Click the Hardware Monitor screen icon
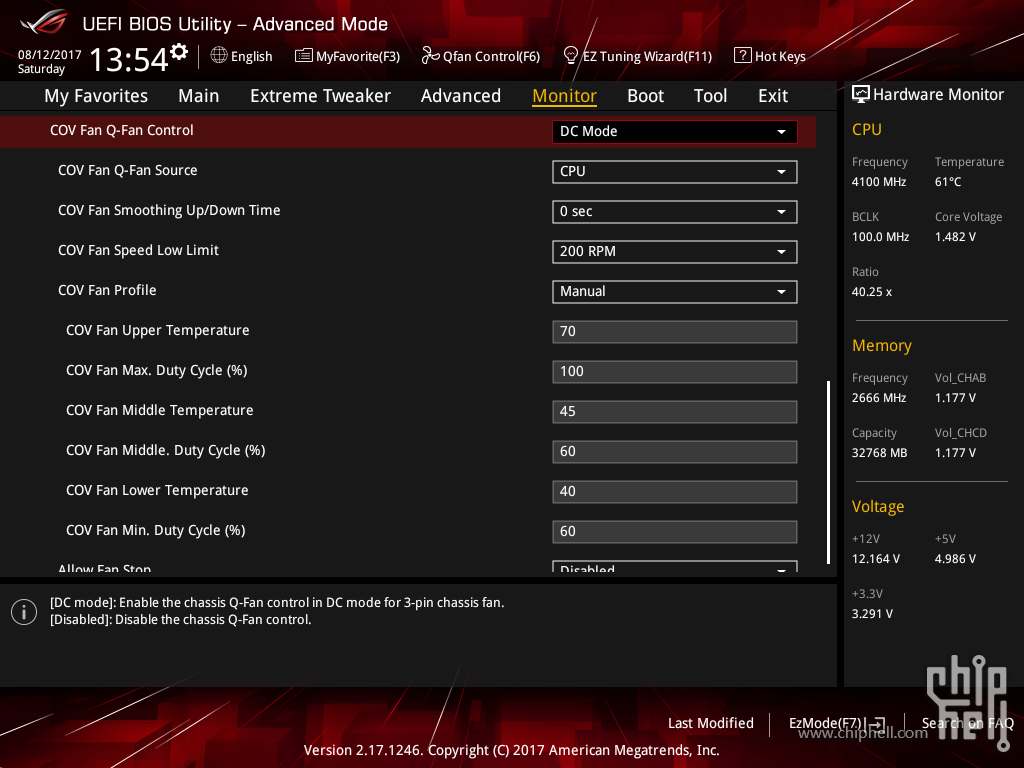This screenshot has width=1024, height=768. click(861, 95)
